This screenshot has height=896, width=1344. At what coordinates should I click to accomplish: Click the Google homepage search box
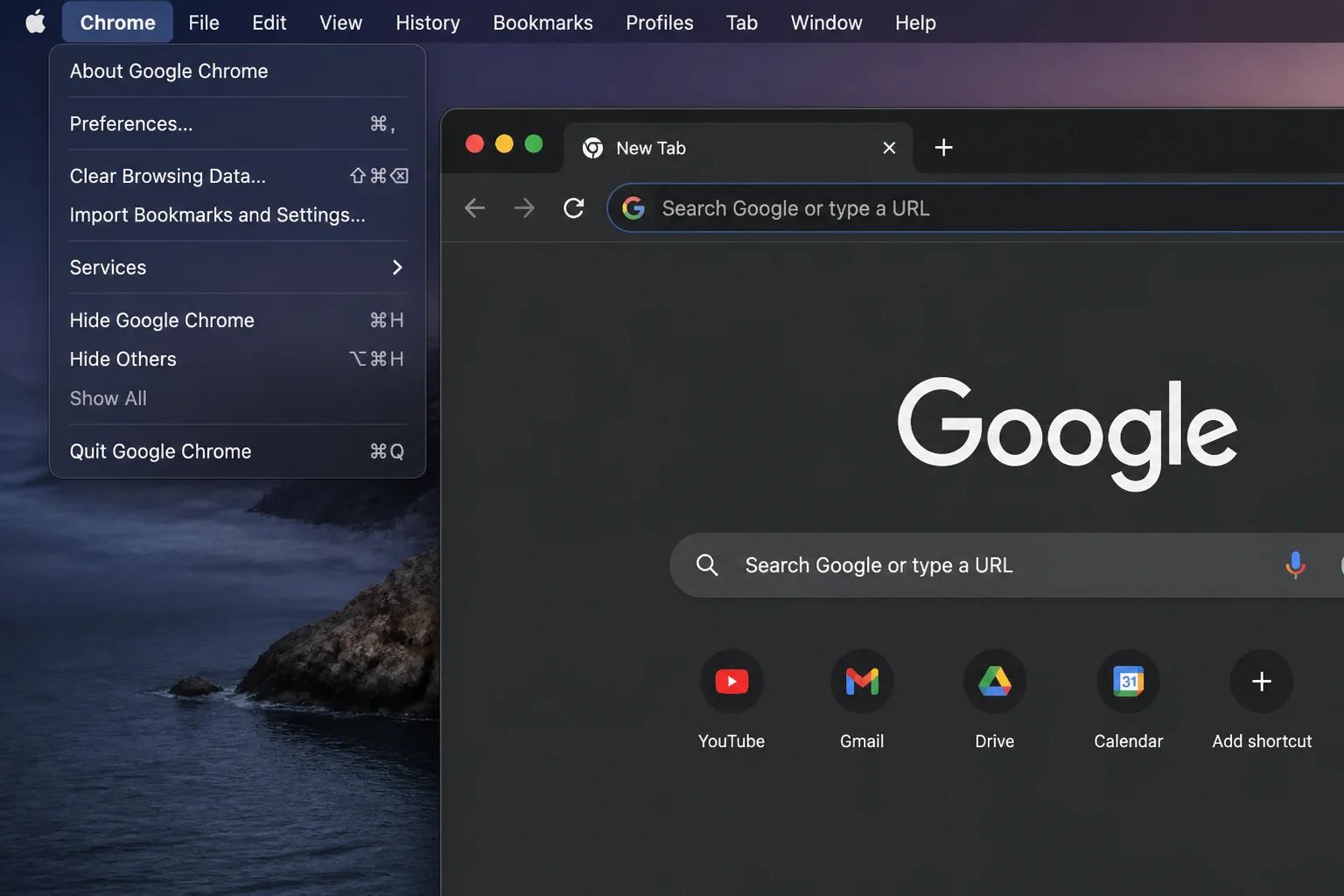click(1006, 565)
